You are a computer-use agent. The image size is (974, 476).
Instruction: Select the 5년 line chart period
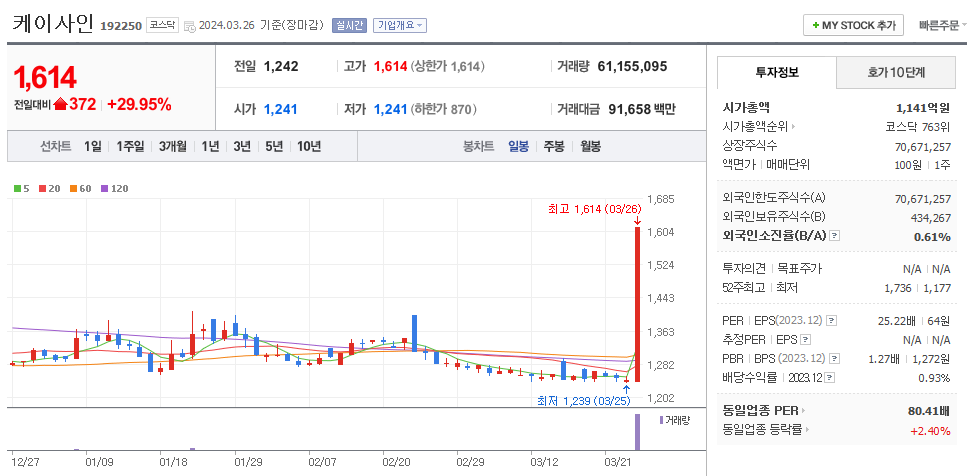click(274, 147)
